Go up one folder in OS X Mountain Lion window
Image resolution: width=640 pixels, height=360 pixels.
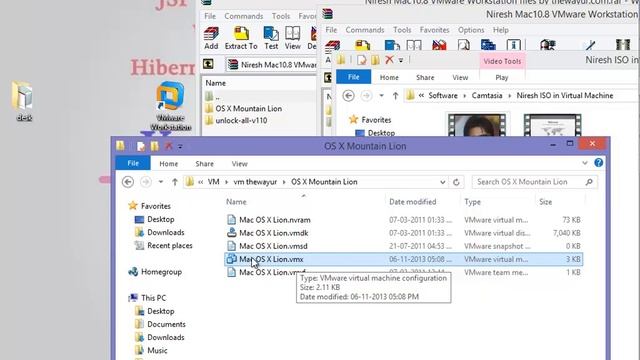[x=175, y=182]
